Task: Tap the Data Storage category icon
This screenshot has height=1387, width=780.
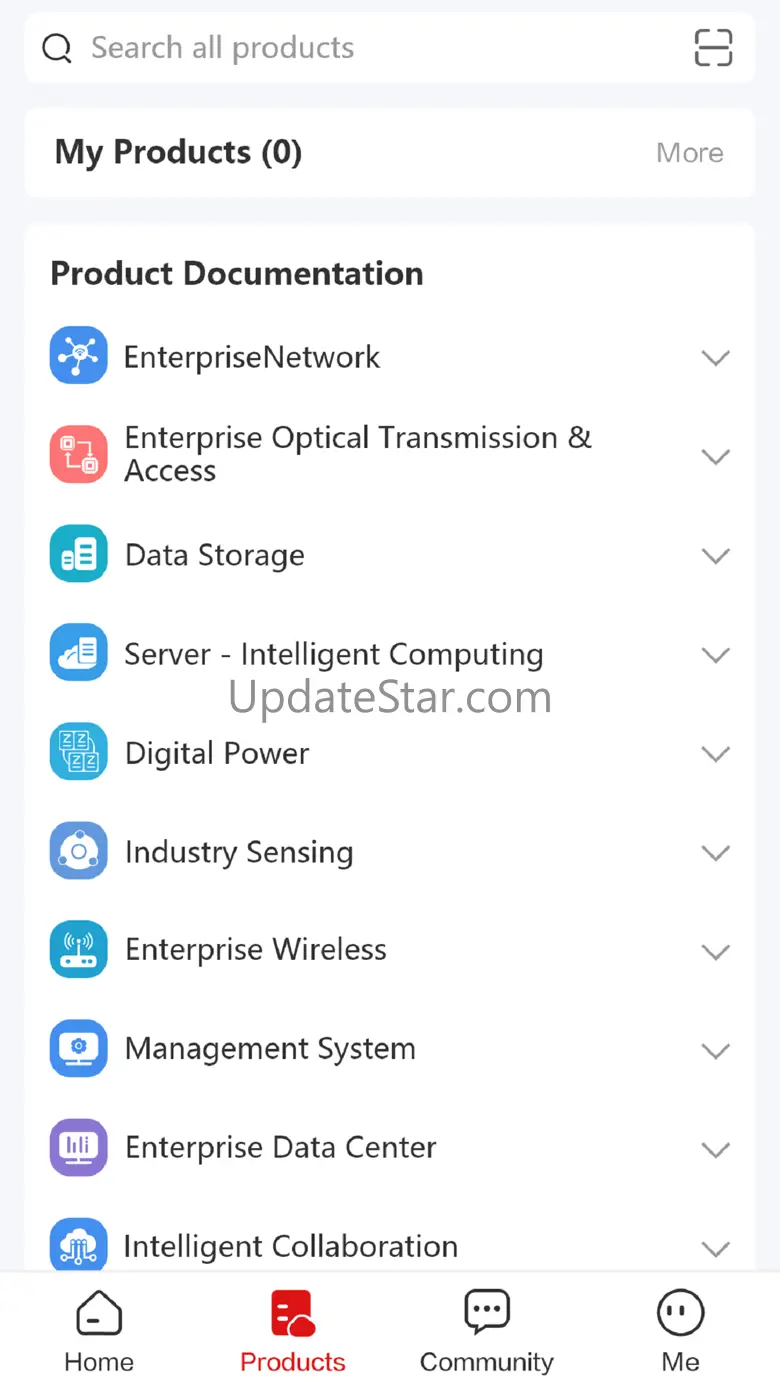Action: (x=78, y=554)
